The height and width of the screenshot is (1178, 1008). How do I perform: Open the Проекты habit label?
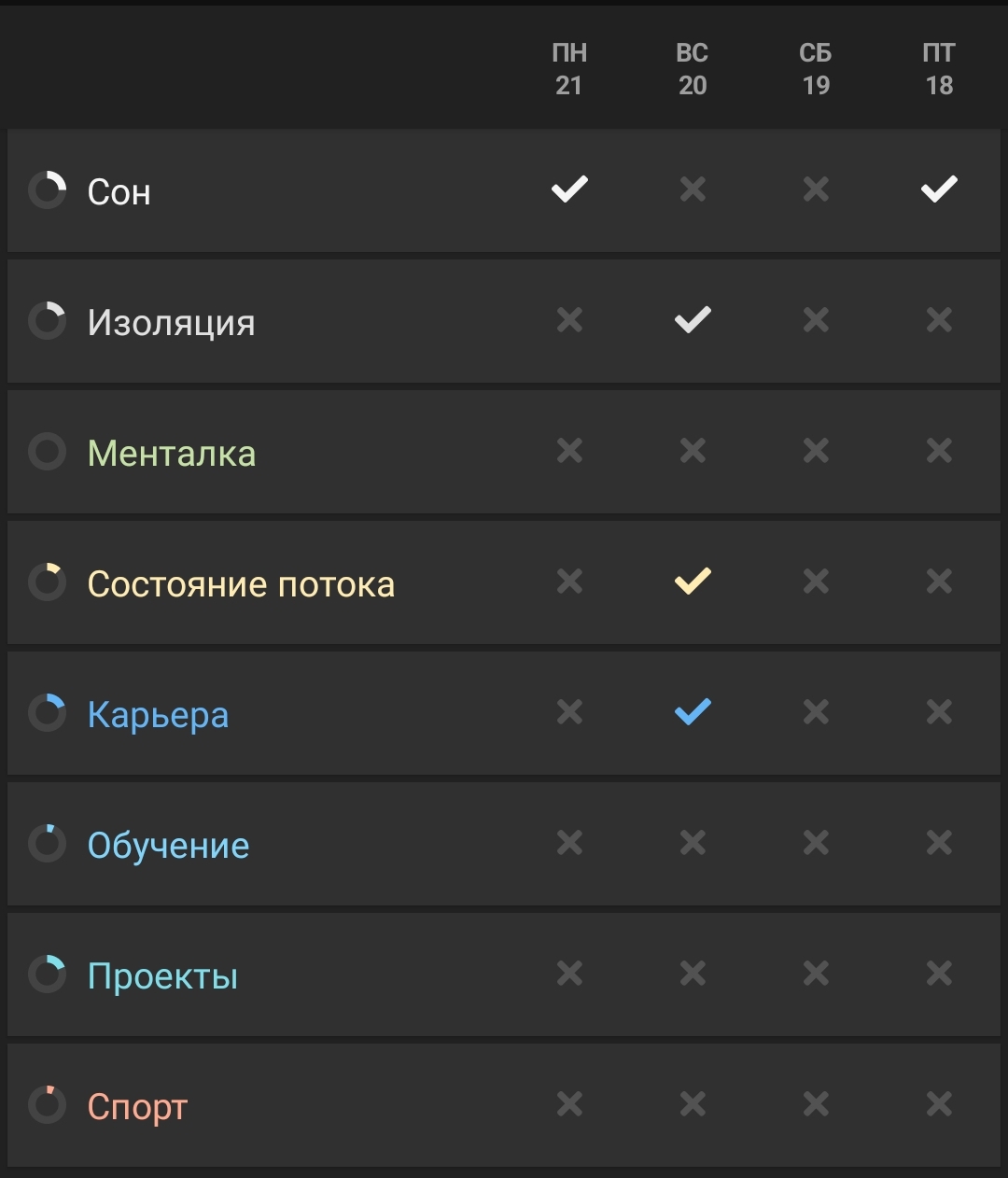click(x=162, y=976)
